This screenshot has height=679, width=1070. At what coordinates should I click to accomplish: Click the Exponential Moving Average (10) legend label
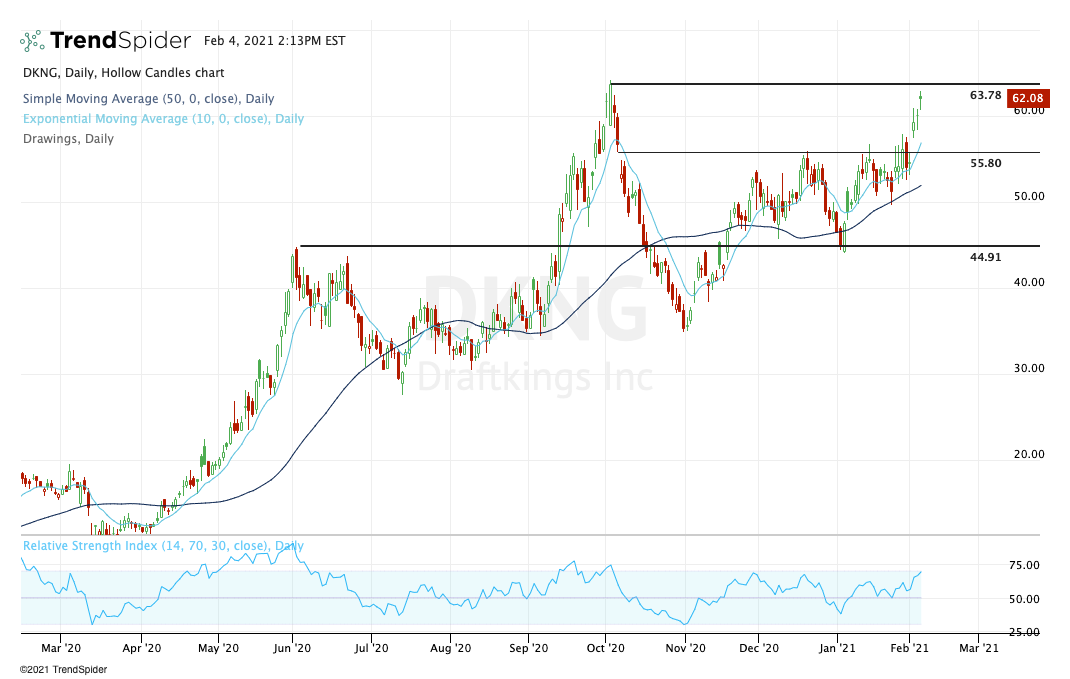click(163, 118)
